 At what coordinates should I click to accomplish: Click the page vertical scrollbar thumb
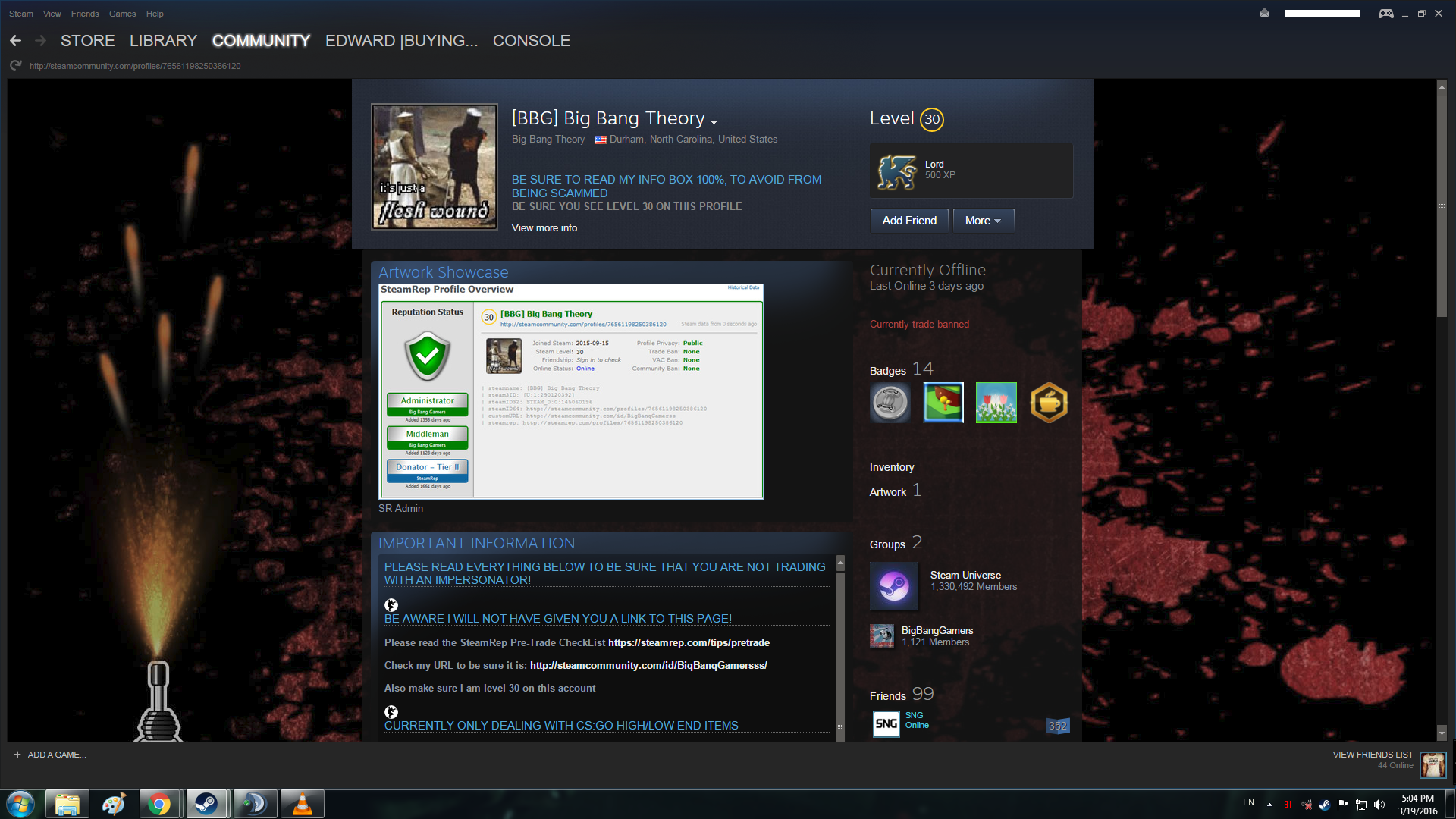click(x=1442, y=205)
